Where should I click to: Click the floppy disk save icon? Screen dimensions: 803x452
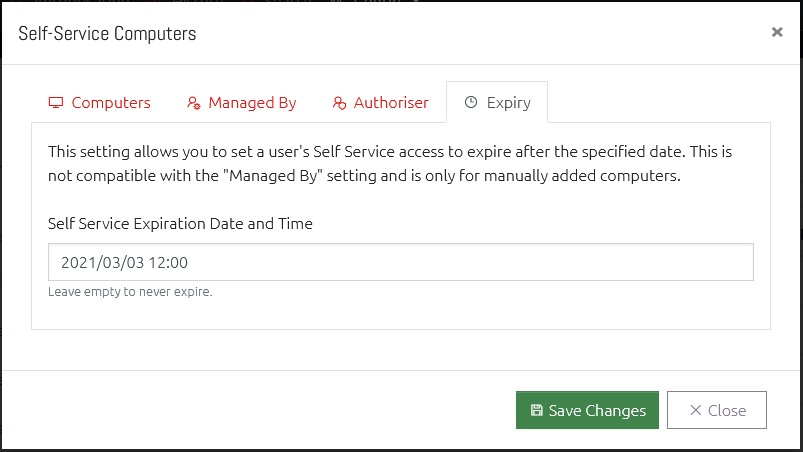[x=536, y=410]
